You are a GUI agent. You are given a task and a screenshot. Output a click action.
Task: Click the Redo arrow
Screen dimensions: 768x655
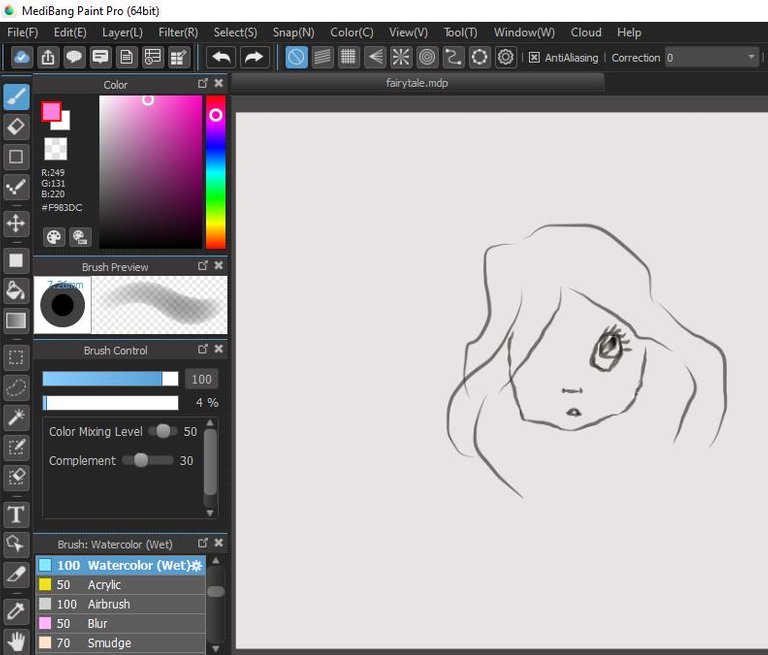(254, 57)
